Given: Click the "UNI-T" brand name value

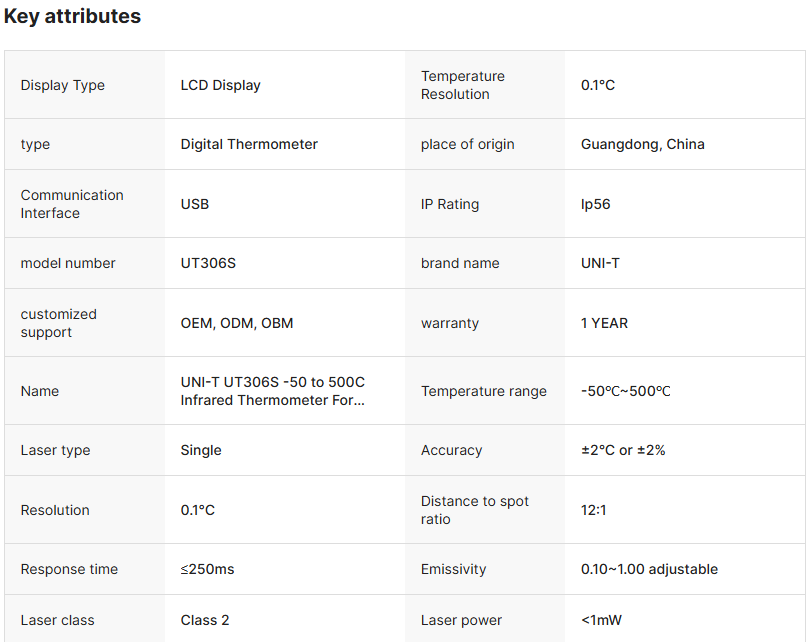Looking at the screenshot, I should click(602, 263).
